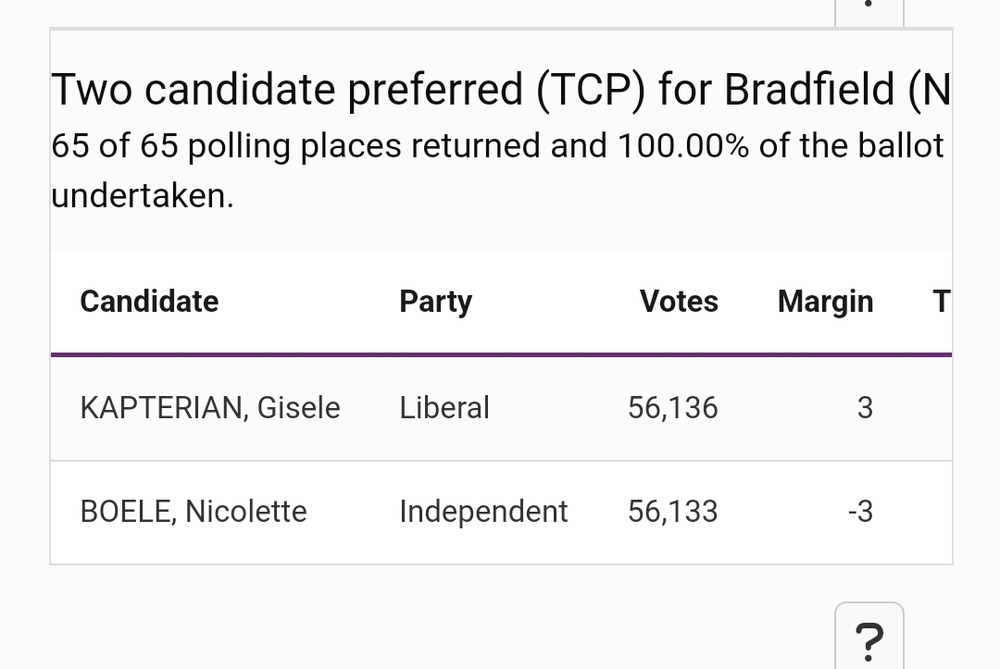The width and height of the screenshot is (1000, 669).
Task: Click the (TCP) abbreviation in the heading
Action: [591, 90]
